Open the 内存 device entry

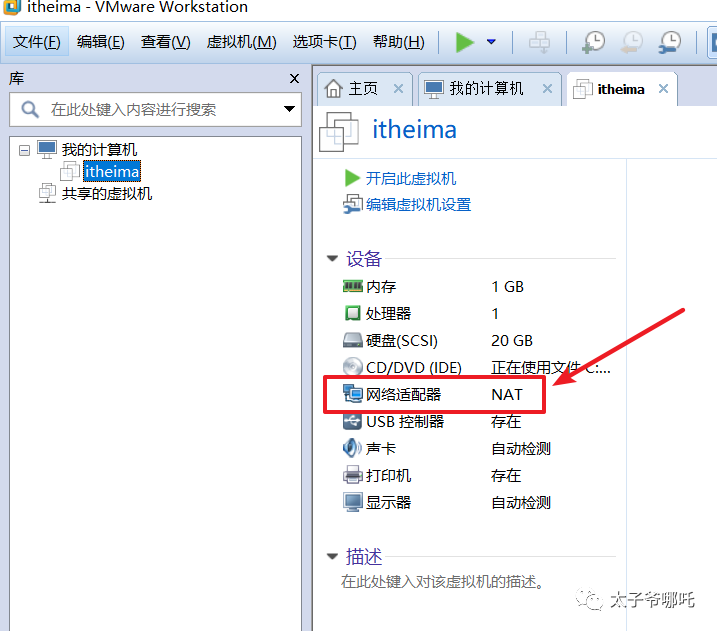(x=381, y=287)
